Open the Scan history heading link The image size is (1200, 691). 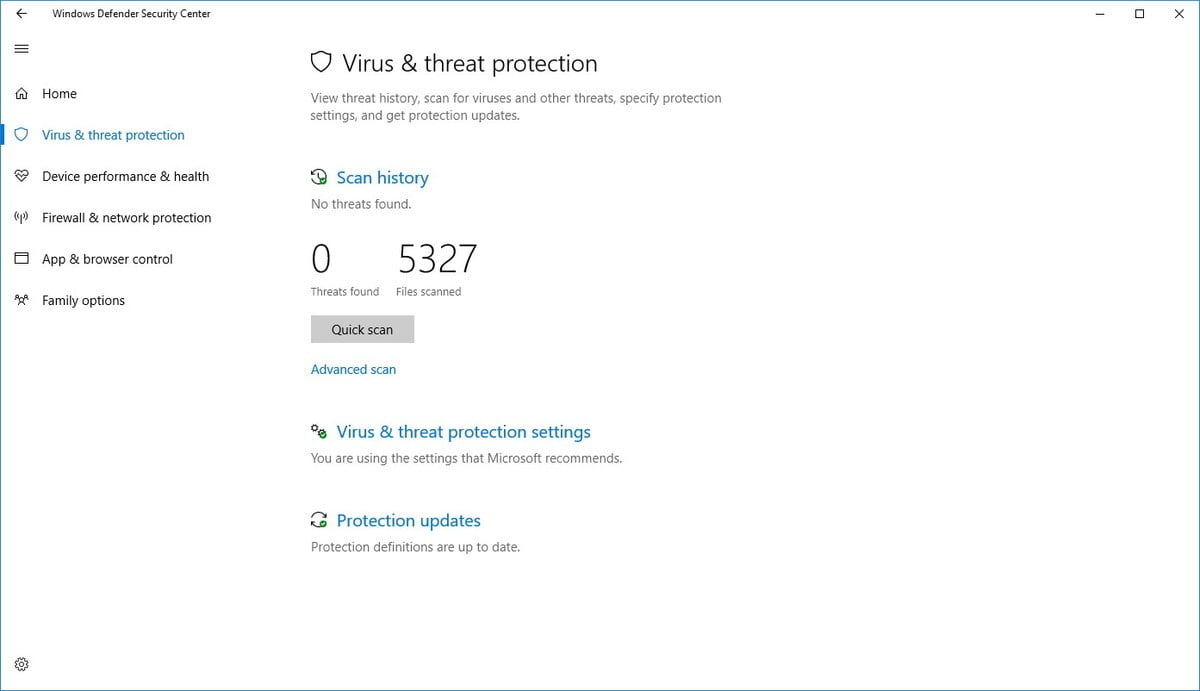click(x=382, y=178)
